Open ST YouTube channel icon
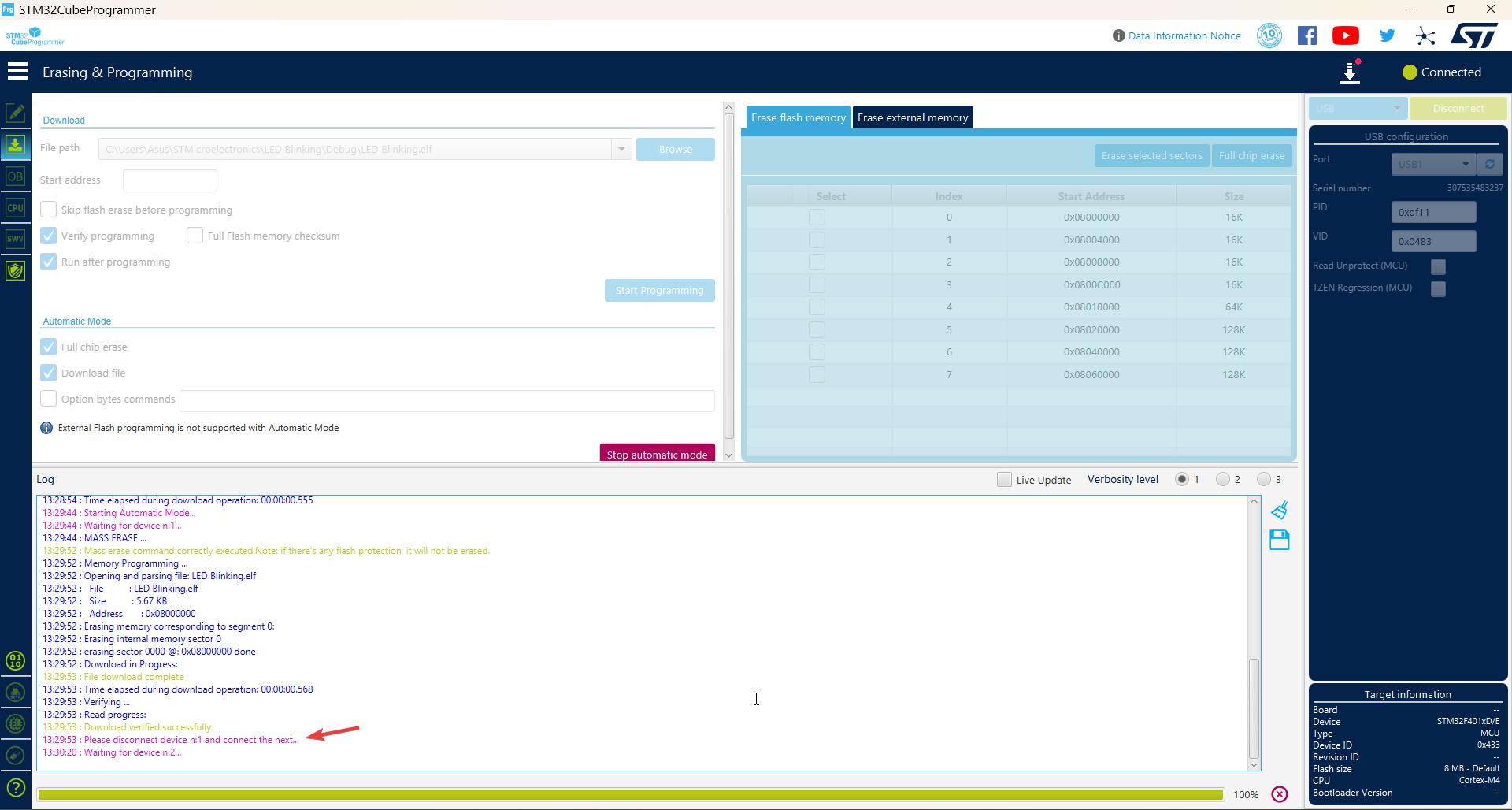This screenshot has height=810, width=1512. click(1346, 35)
